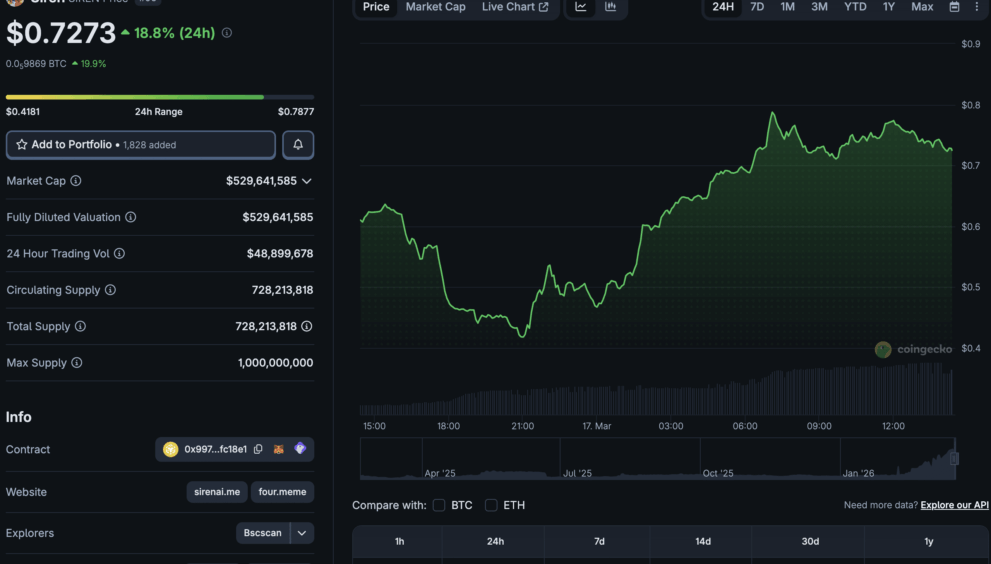Open the Explore our API link
The width and height of the screenshot is (991, 564).
(x=954, y=505)
